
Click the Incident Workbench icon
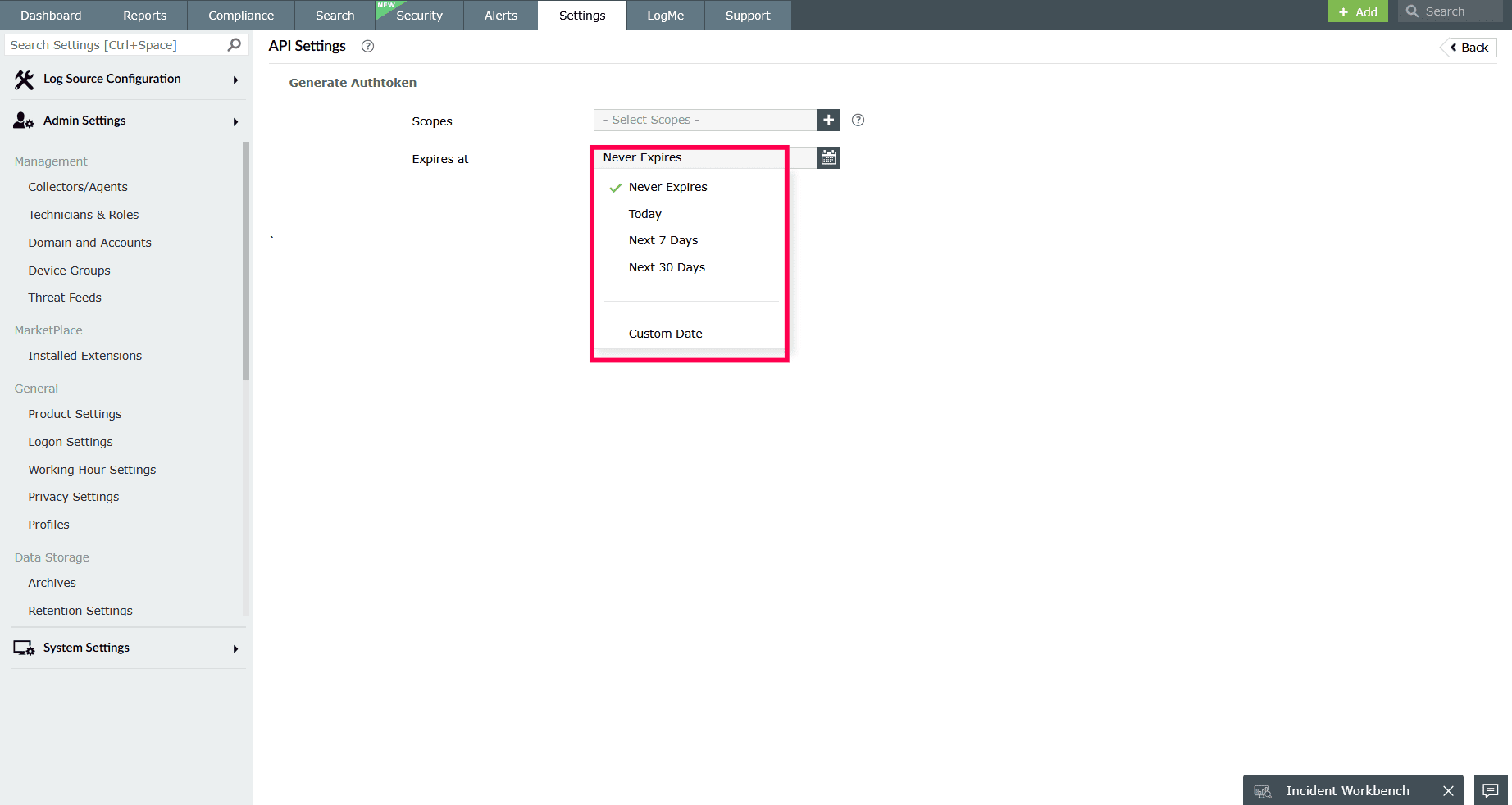pos(1262,790)
